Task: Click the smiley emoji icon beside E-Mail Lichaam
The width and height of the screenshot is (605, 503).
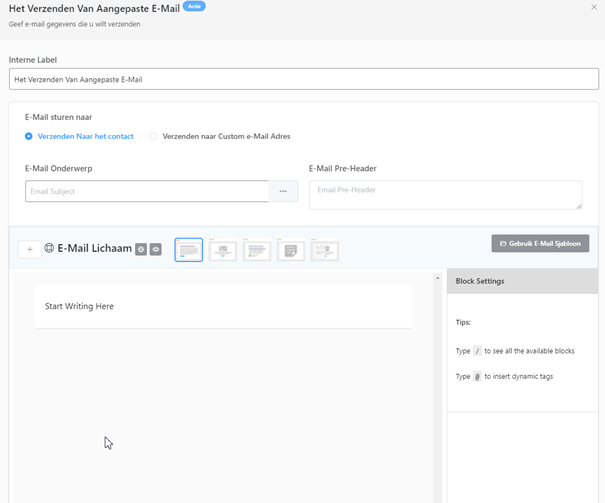Action: coord(49,248)
